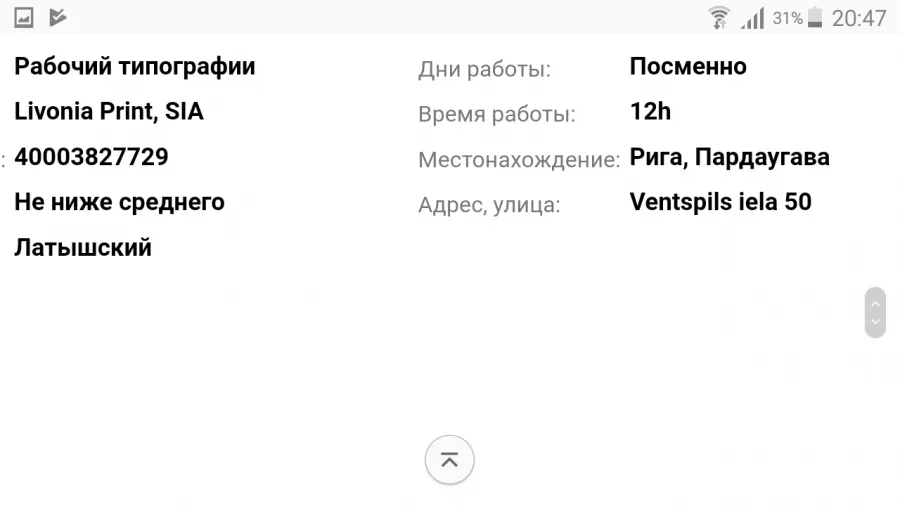Tap the Рига, Пардаугава location value

pos(730,157)
